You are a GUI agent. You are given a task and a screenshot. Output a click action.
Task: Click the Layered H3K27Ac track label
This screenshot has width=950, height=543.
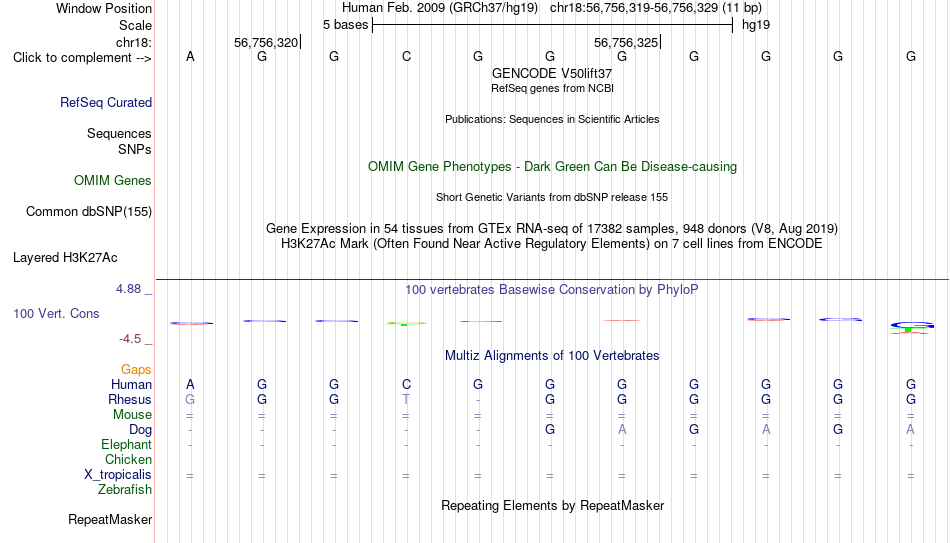65,258
